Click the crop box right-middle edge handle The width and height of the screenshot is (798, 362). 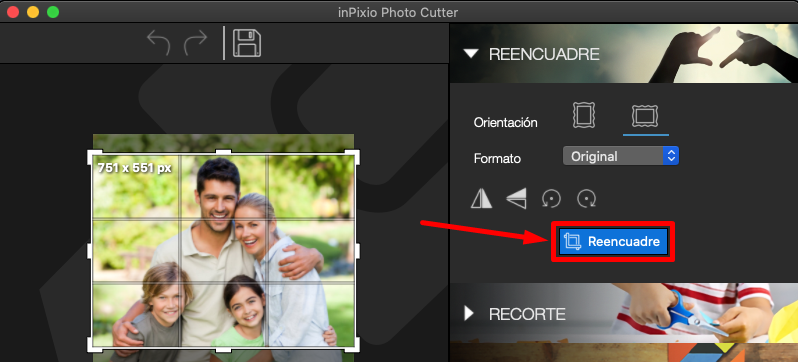[357, 250]
